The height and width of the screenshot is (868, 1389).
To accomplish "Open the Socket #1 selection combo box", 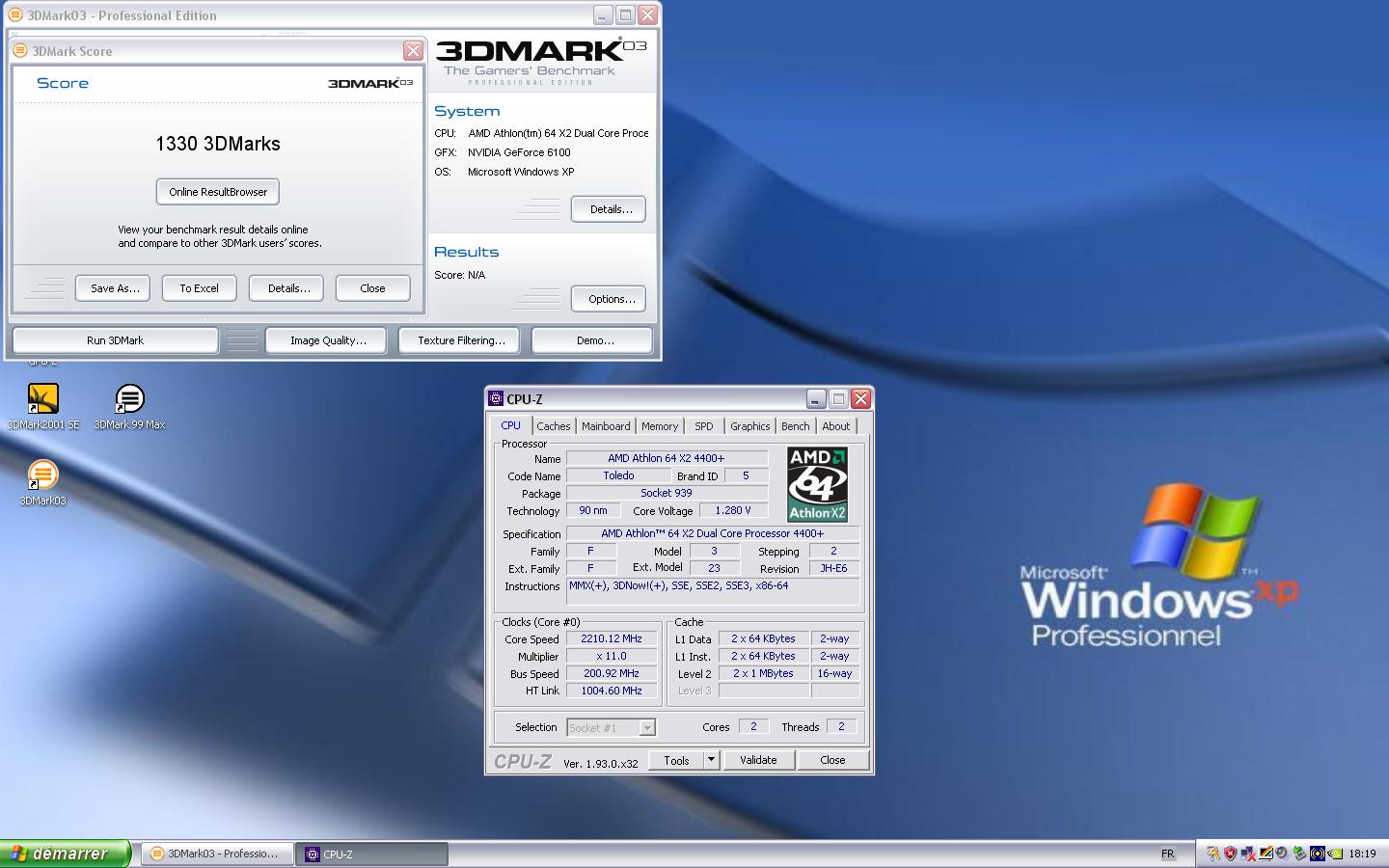I will (x=612, y=728).
